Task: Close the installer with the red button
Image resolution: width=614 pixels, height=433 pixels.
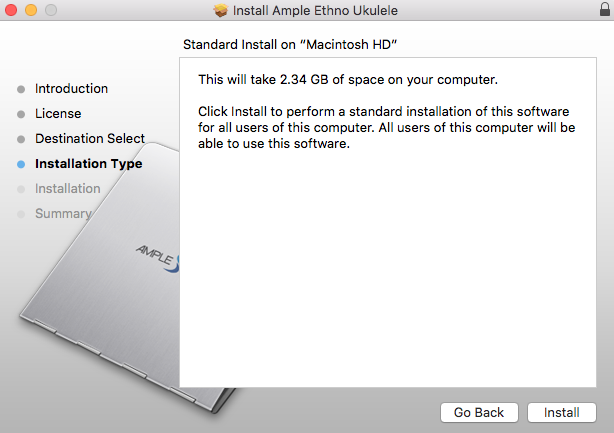Action: click(12, 11)
